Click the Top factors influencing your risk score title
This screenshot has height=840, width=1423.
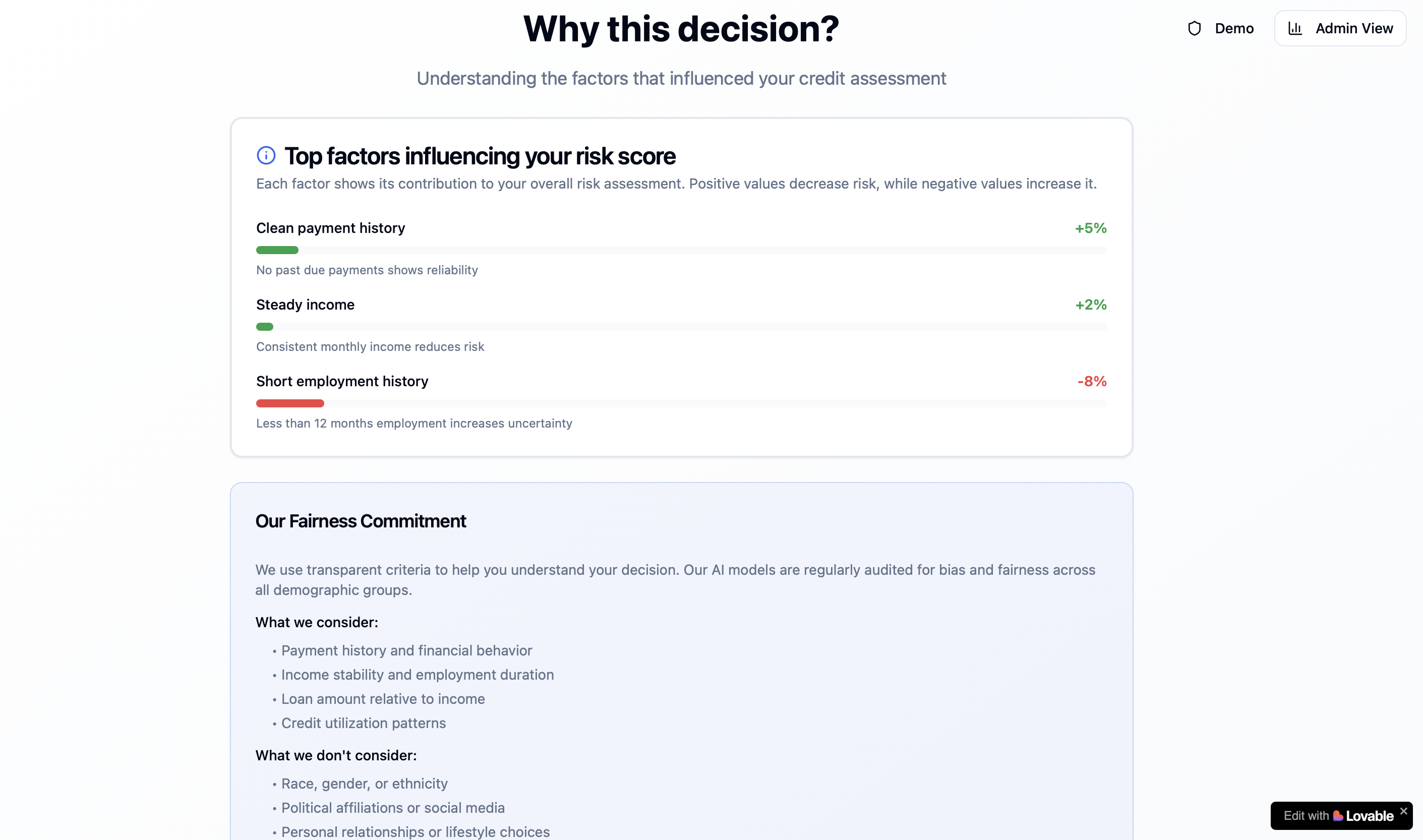point(480,156)
